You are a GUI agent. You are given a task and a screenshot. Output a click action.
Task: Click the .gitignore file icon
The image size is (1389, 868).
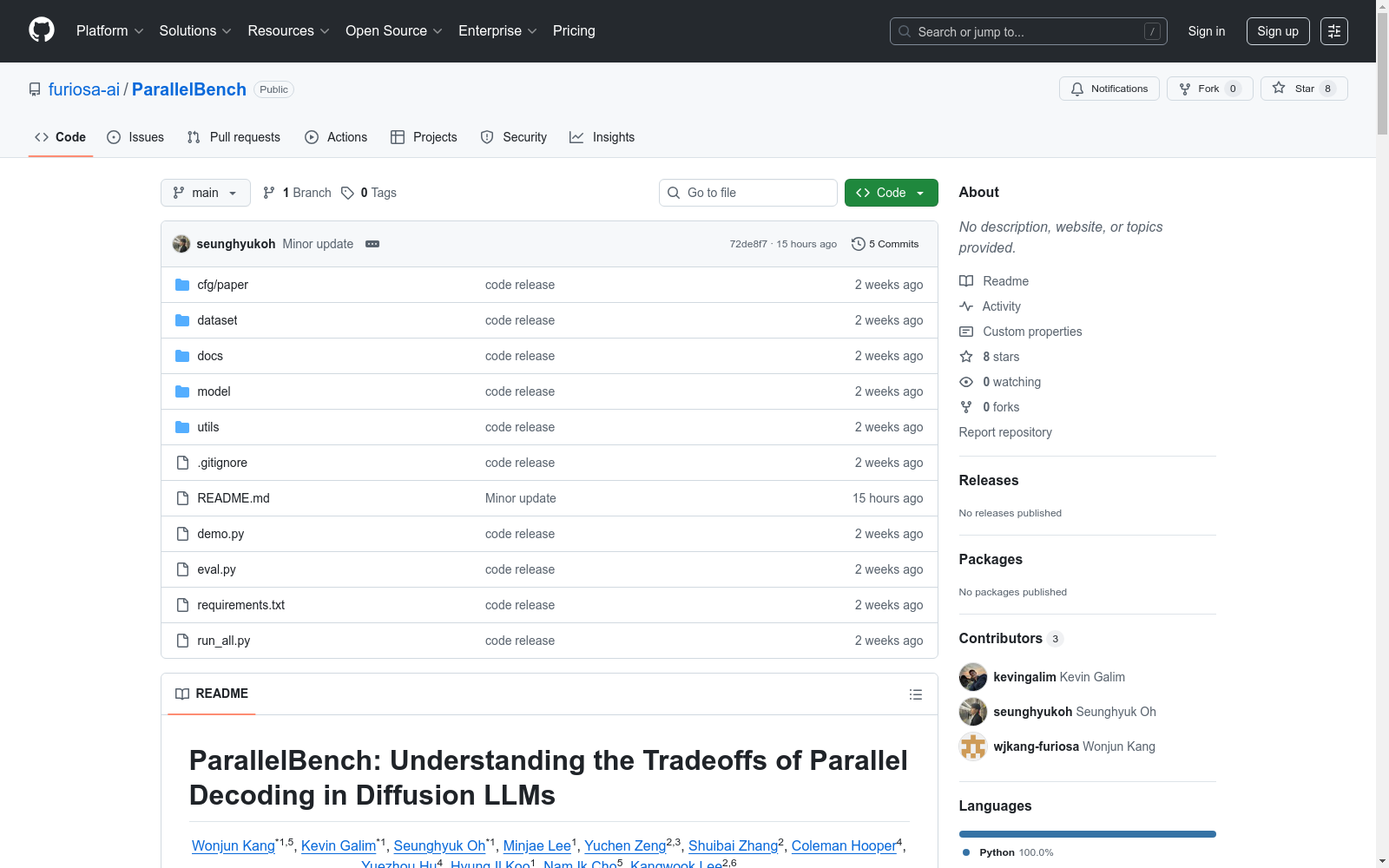182,463
